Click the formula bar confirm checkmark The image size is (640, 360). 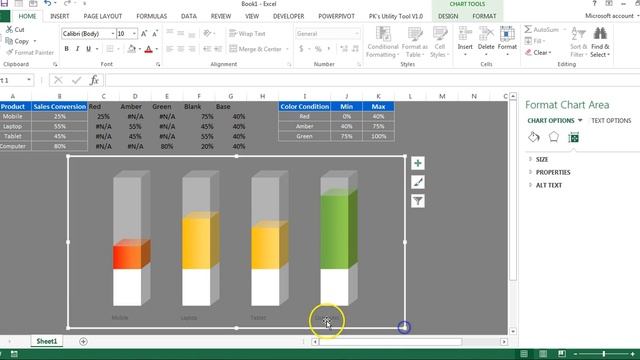tap(76, 80)
